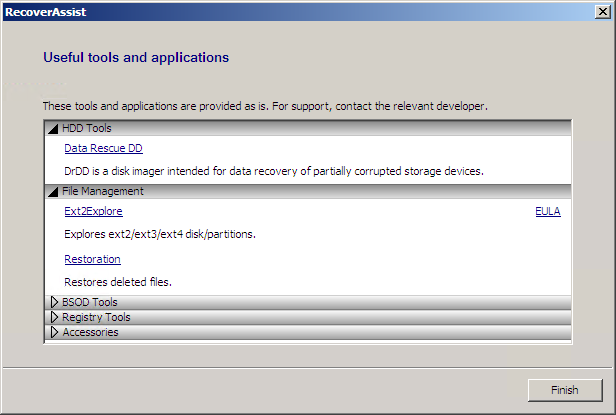Click the Finish button
This screenshot has height=415, width=616.
coord(565,390)
